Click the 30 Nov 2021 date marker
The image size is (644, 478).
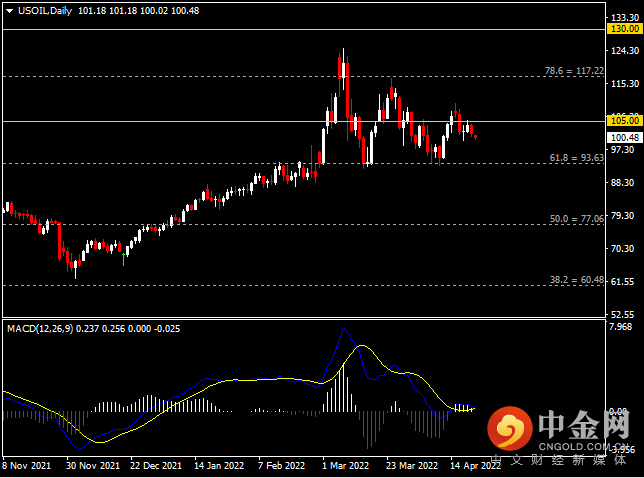92,465
